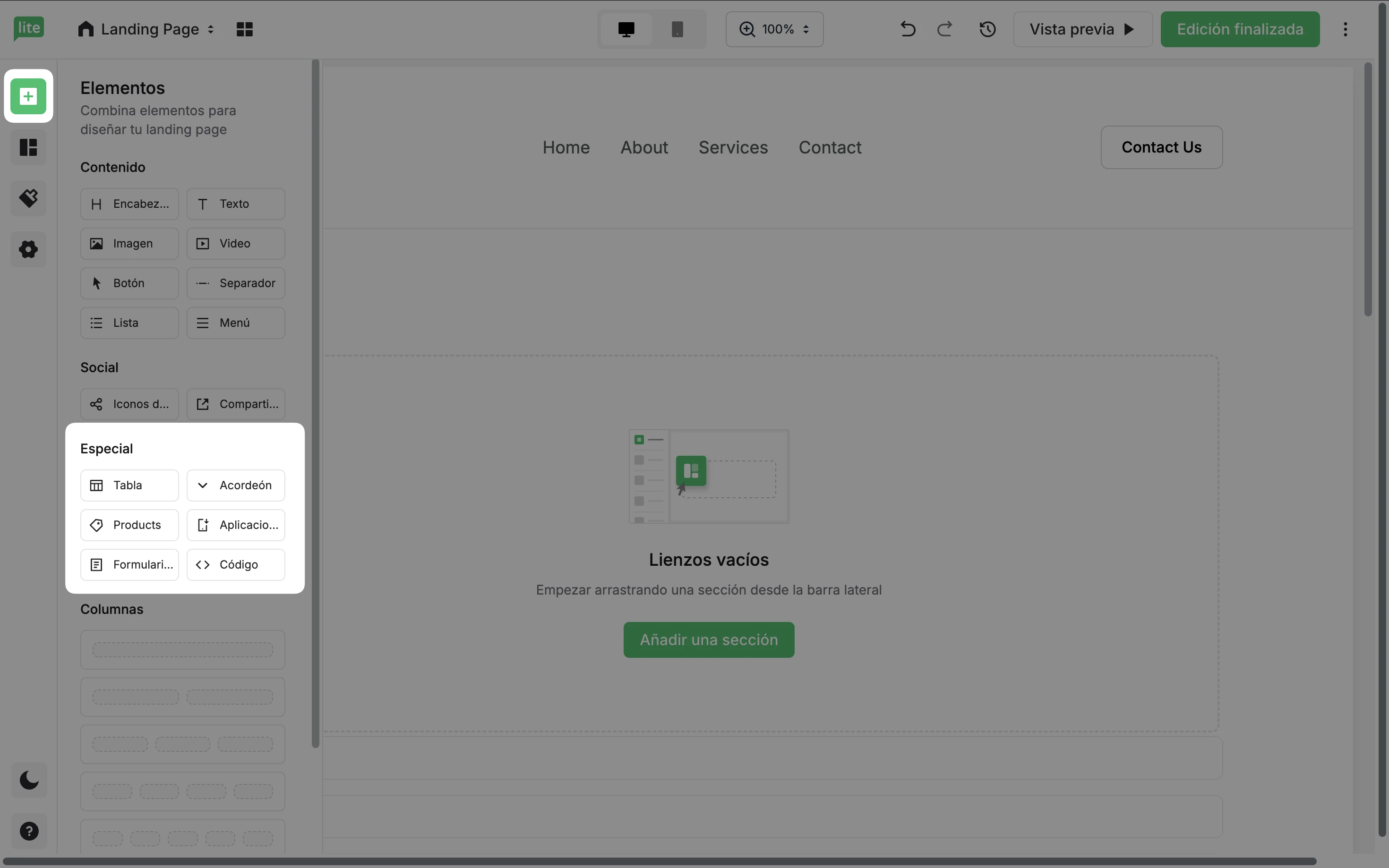Open the version history icon

coord(987,29)
